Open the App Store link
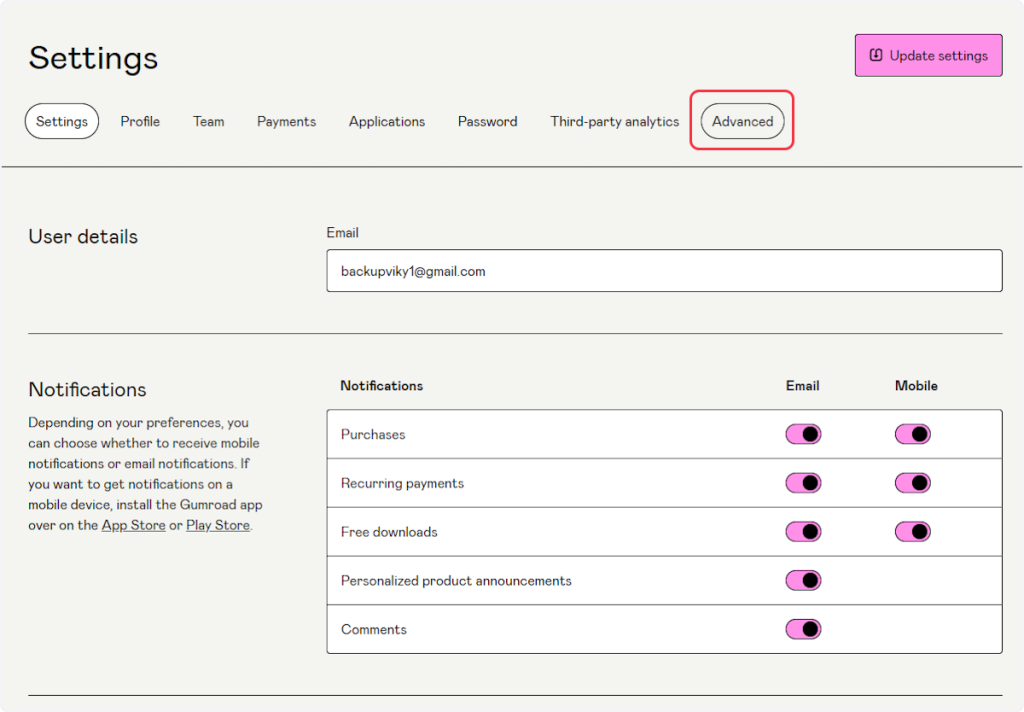The image size is (1024, 712). (x=133, y=525)
